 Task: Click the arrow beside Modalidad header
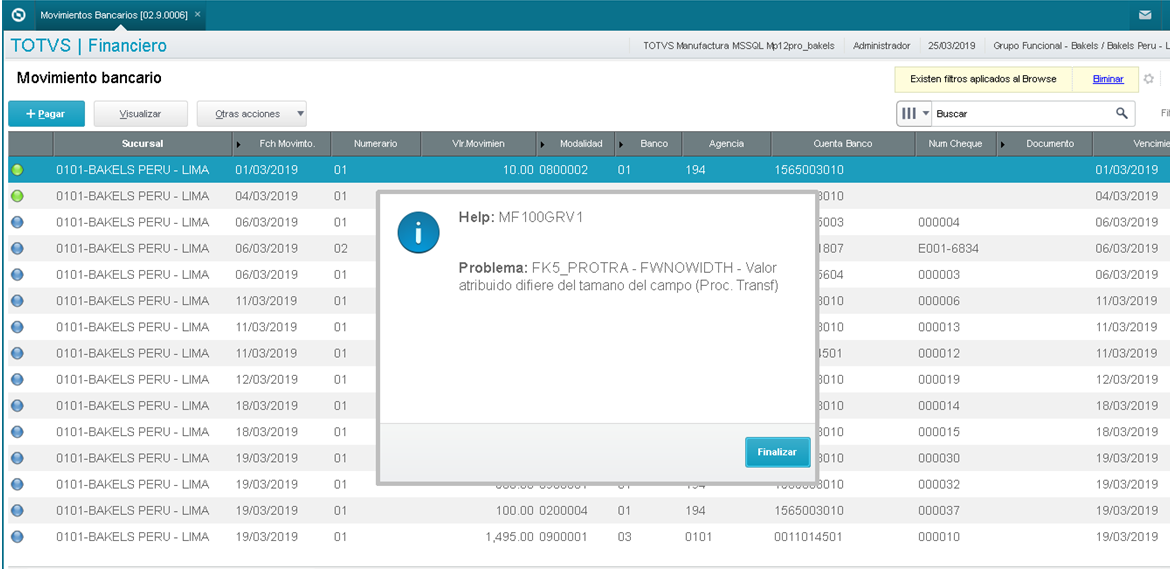click(x=542, y=144)
